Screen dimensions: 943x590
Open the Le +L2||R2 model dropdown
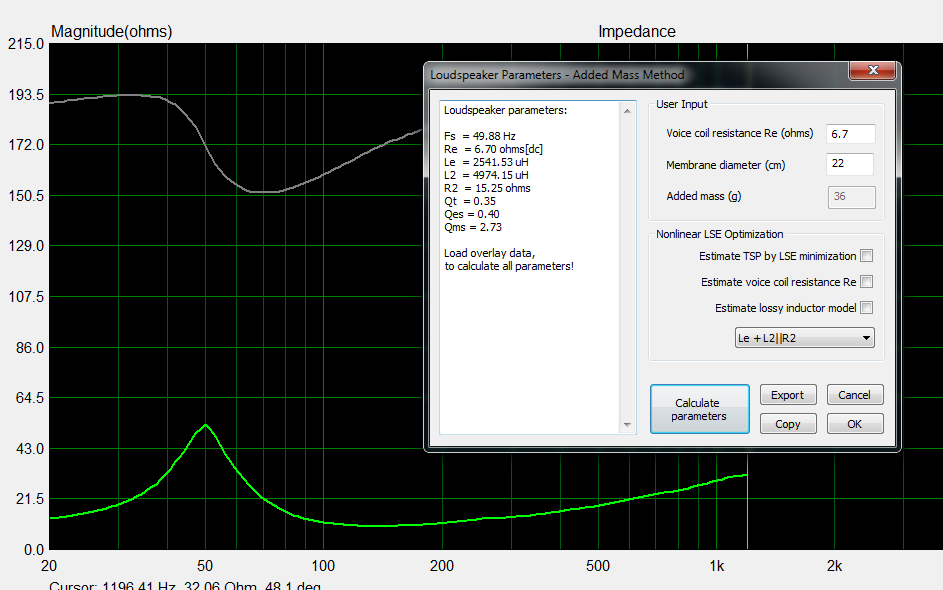(x=805, y=337)
